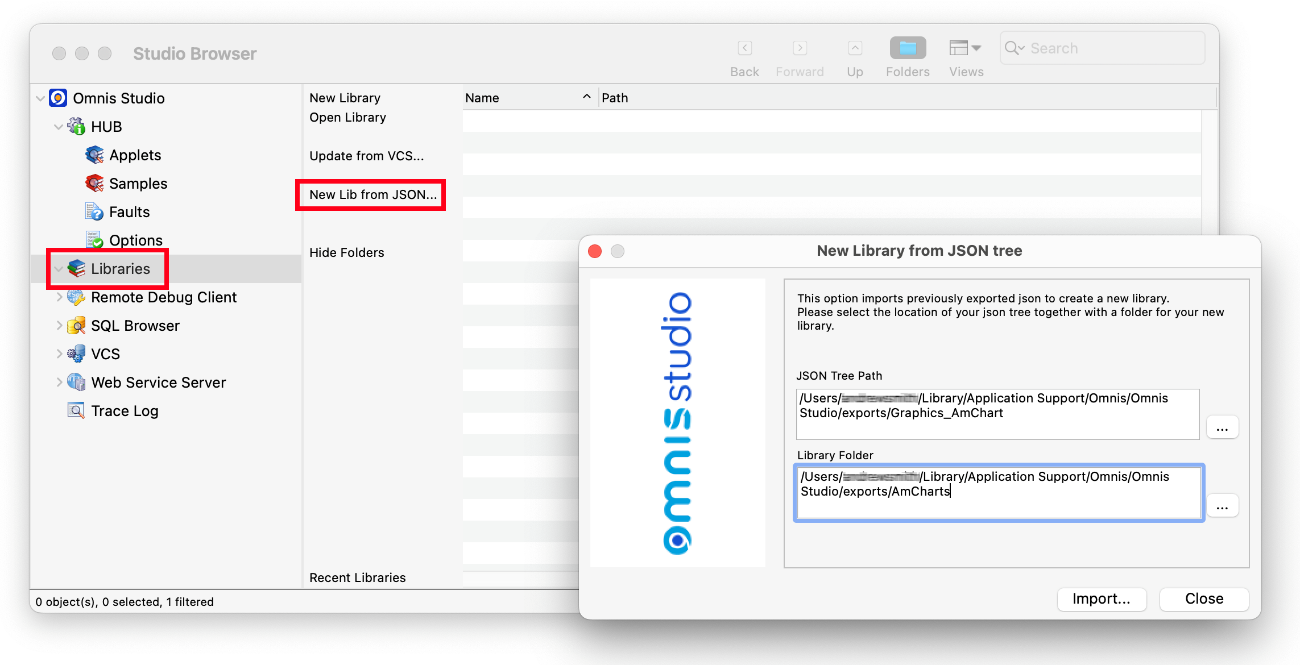Image resolution: width=1300 pixels, height=665 pixels.
Task: Click the Import... button
Action: 1101,599
